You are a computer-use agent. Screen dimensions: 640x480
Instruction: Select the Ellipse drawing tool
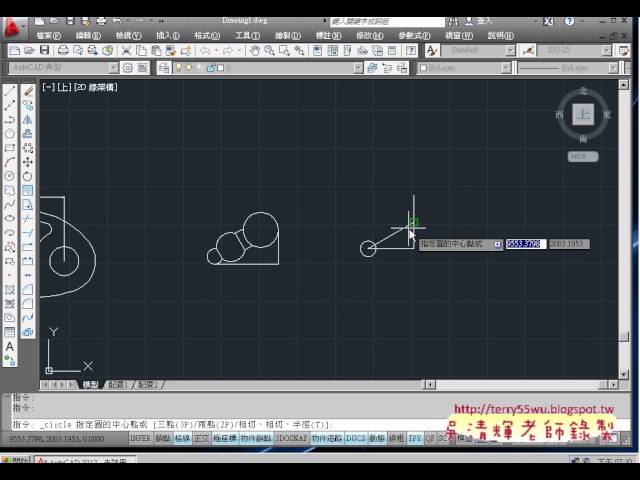[9, 218]
